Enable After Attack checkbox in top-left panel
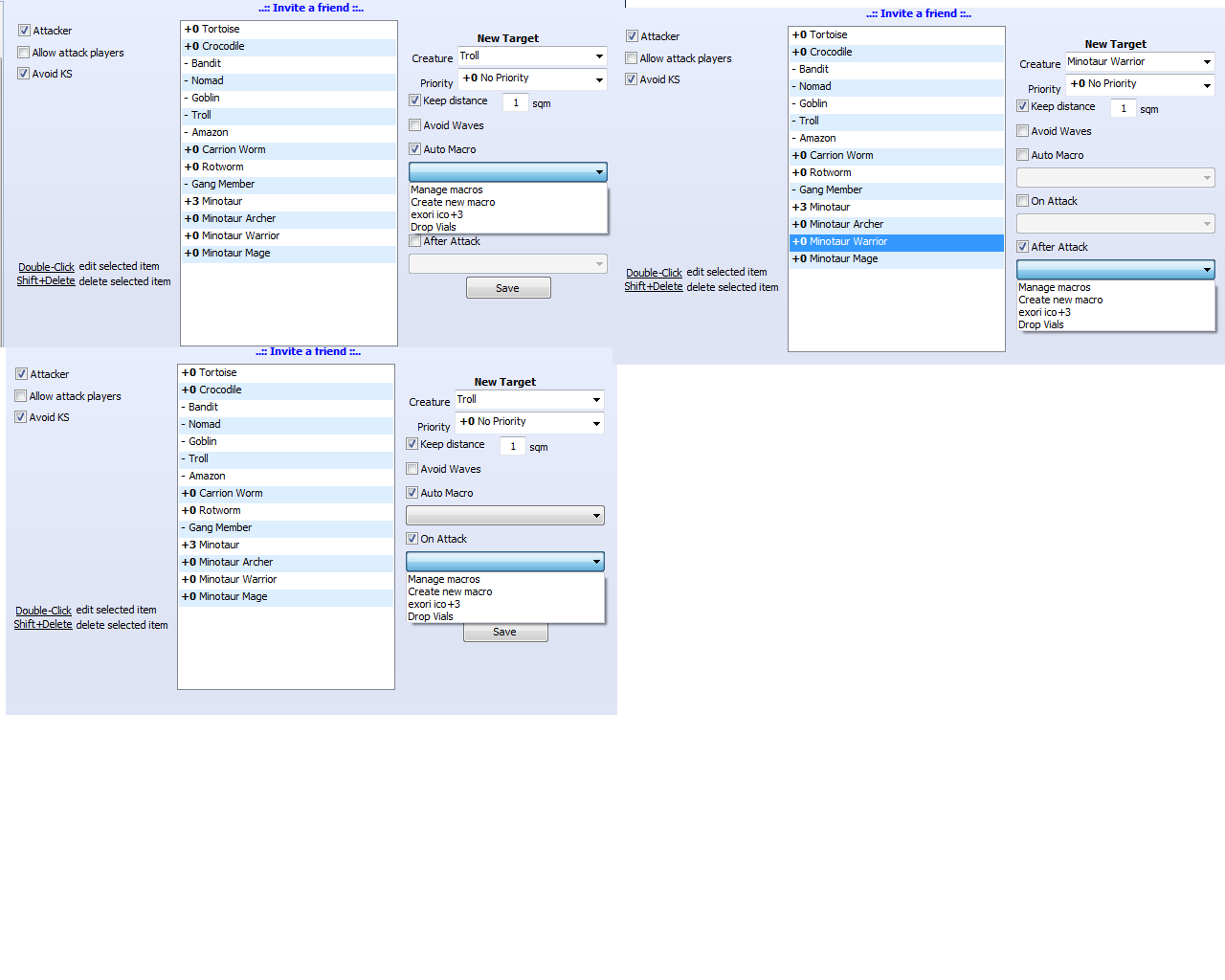Viewport: 1225px width, 980px height. click(415, 242)
